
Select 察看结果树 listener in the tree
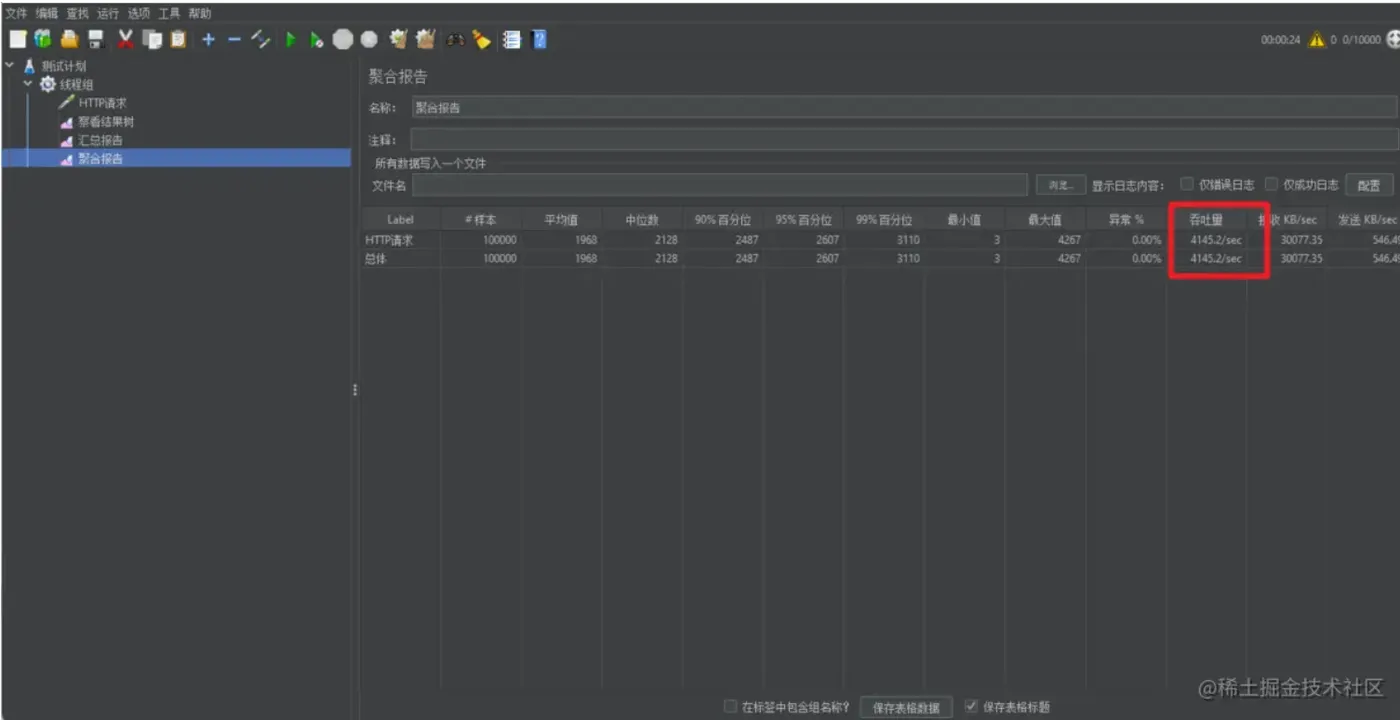click(106, 122)
